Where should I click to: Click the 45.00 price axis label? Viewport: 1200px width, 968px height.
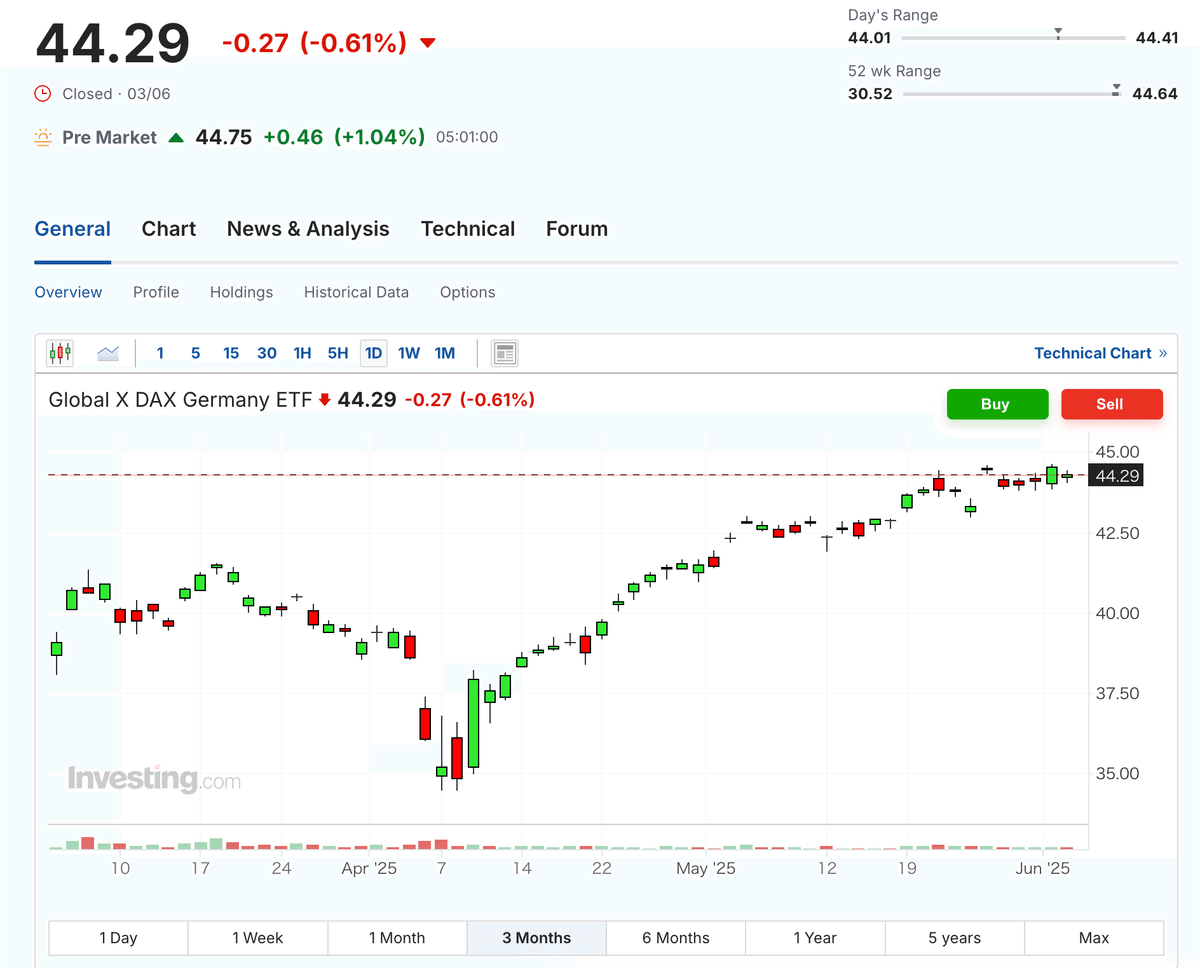pyautogui.click(x=1118, y=452)
